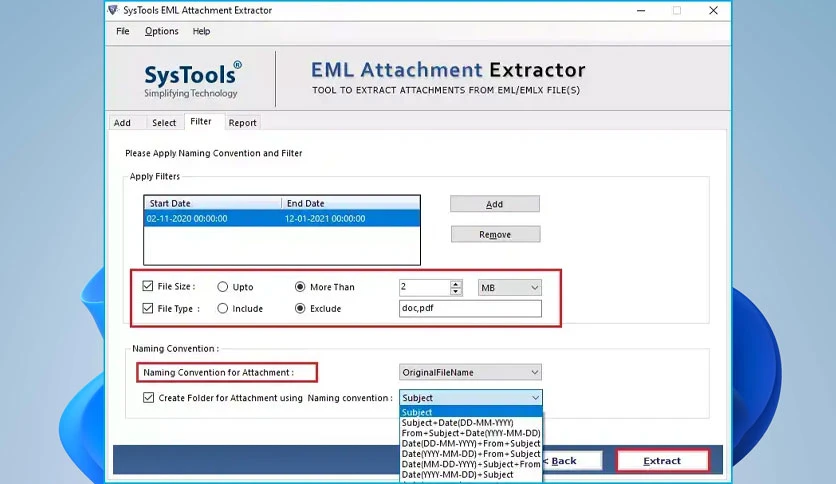The image size is (836, 484).
Task: Select the Exclude radio button
Action: [x=300, y=308]
